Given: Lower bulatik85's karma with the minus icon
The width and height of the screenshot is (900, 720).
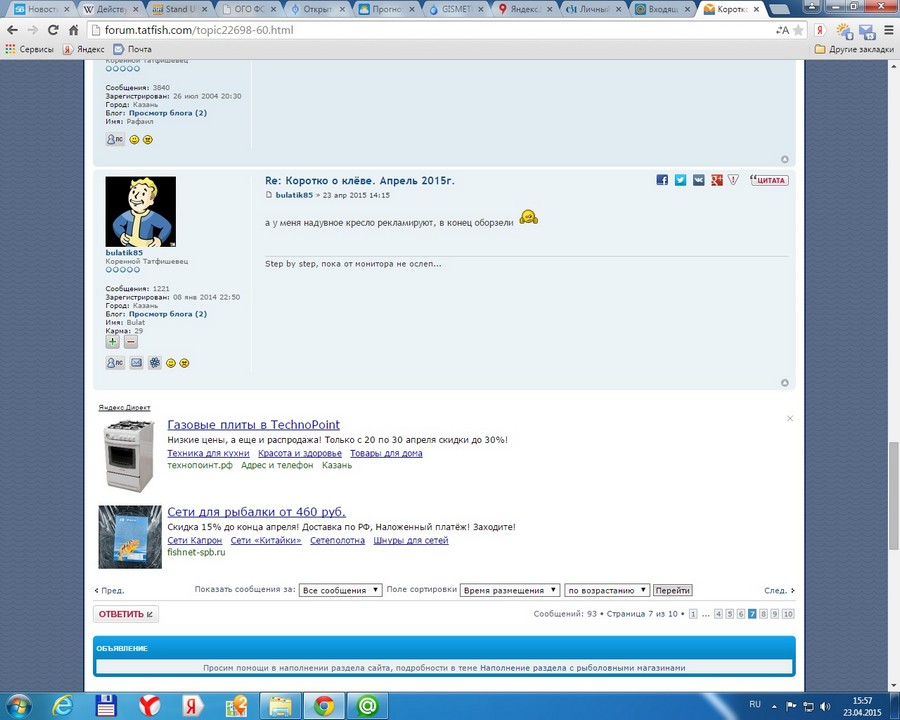Looking at the screenshot, I should coord(131,342).
